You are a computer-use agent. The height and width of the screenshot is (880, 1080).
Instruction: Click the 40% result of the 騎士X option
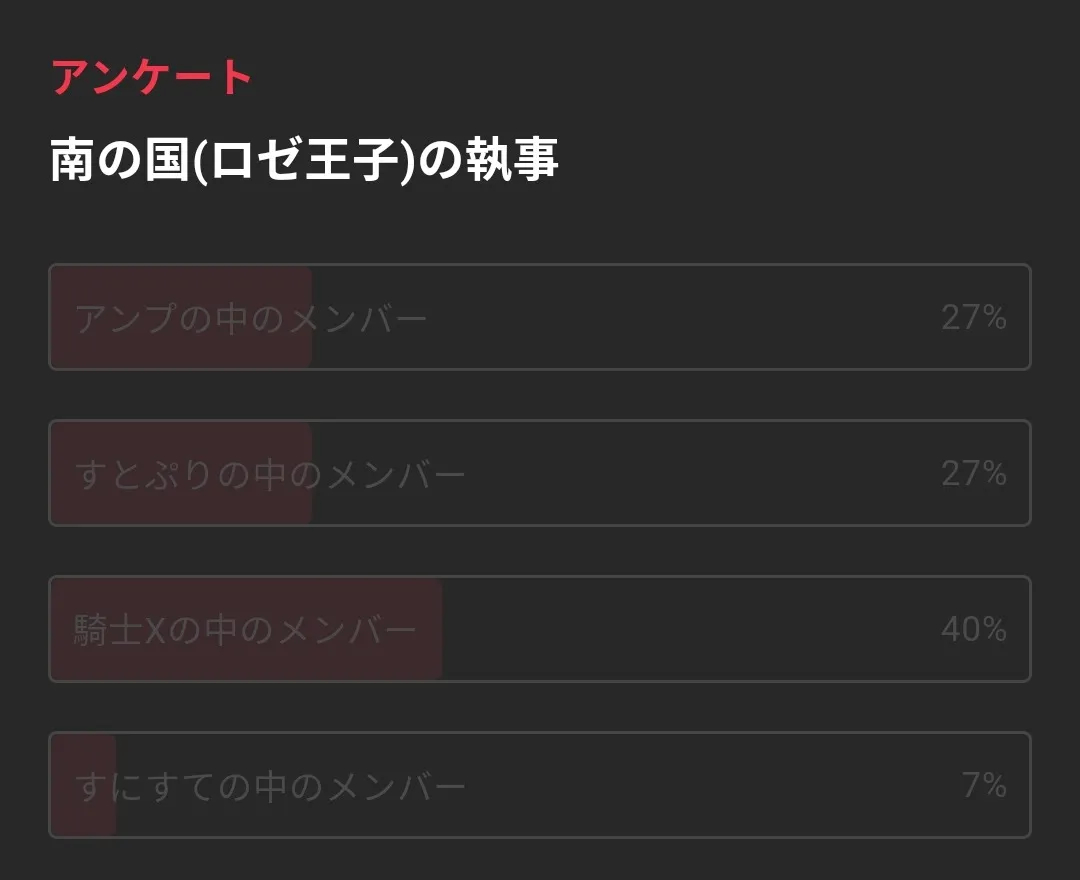tap(973, 629)
